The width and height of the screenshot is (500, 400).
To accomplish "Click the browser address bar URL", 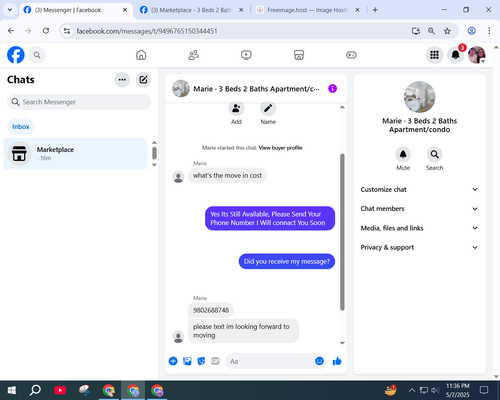I will coord(147,31).
